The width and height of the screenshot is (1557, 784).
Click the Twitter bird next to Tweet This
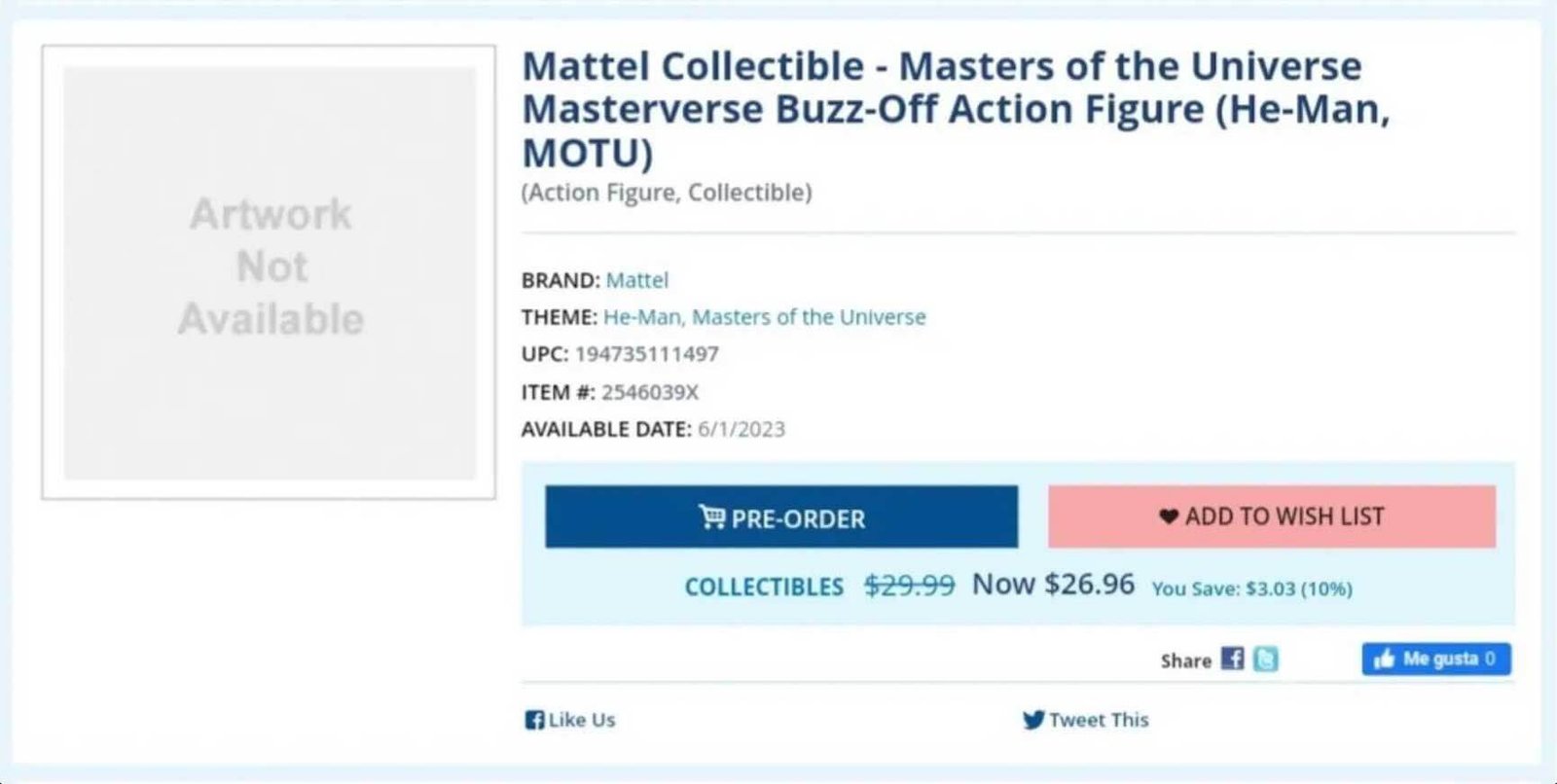click(1032, 720)
